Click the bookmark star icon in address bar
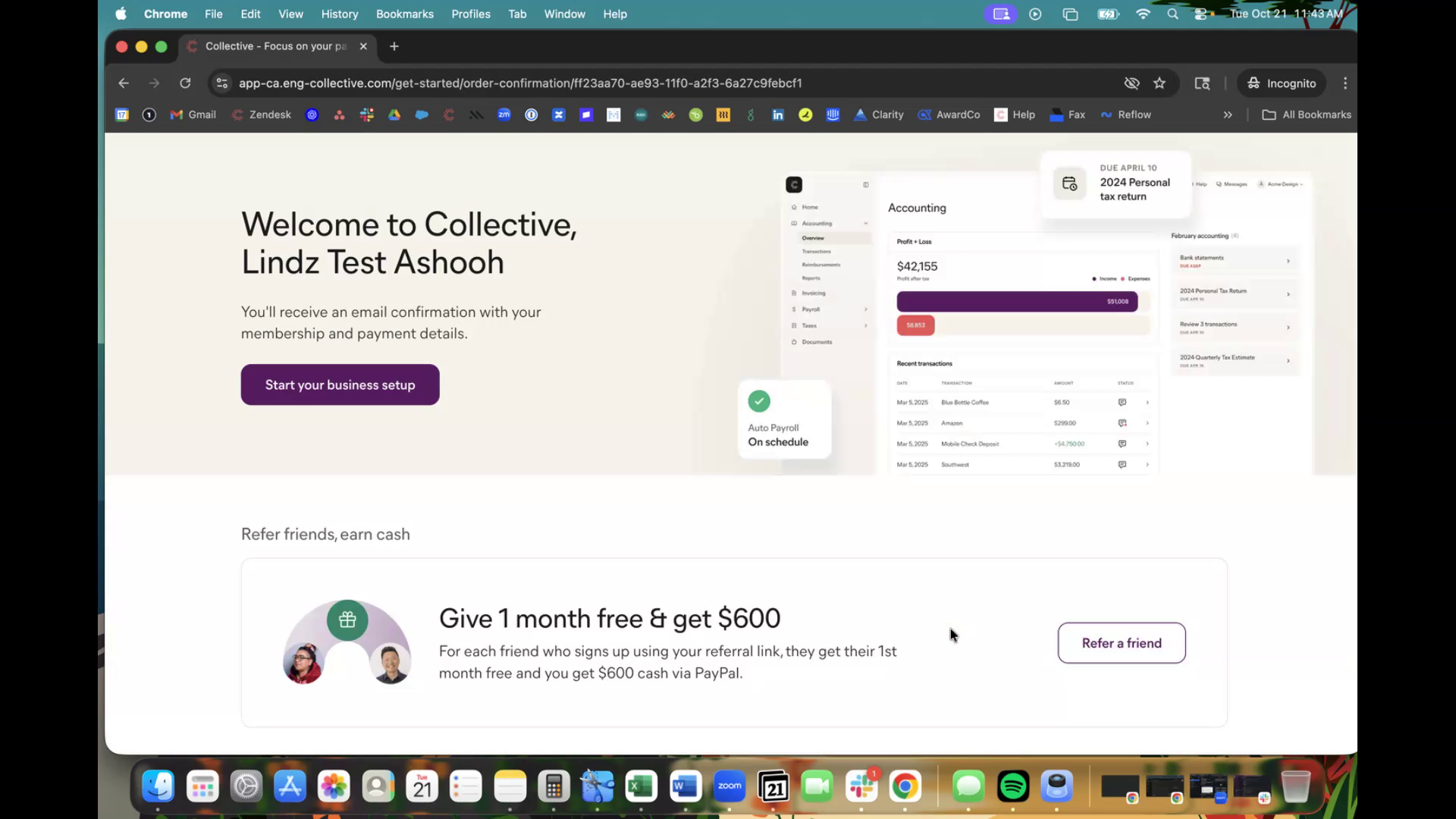The width and height of the screenshot is (1456, 819). pyautogui.click(x=1159, y=83)
